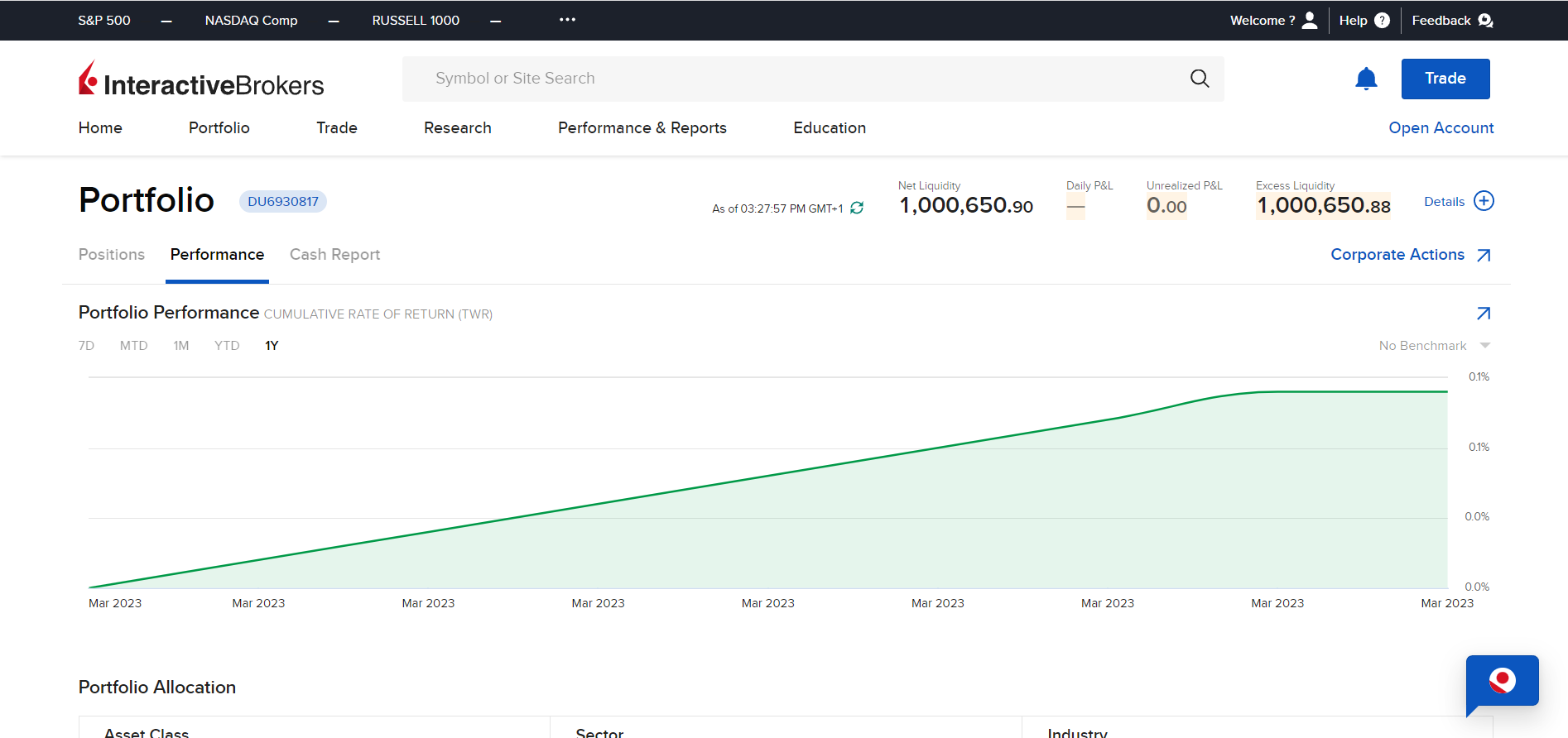Switch to the Performance tab

217,254
